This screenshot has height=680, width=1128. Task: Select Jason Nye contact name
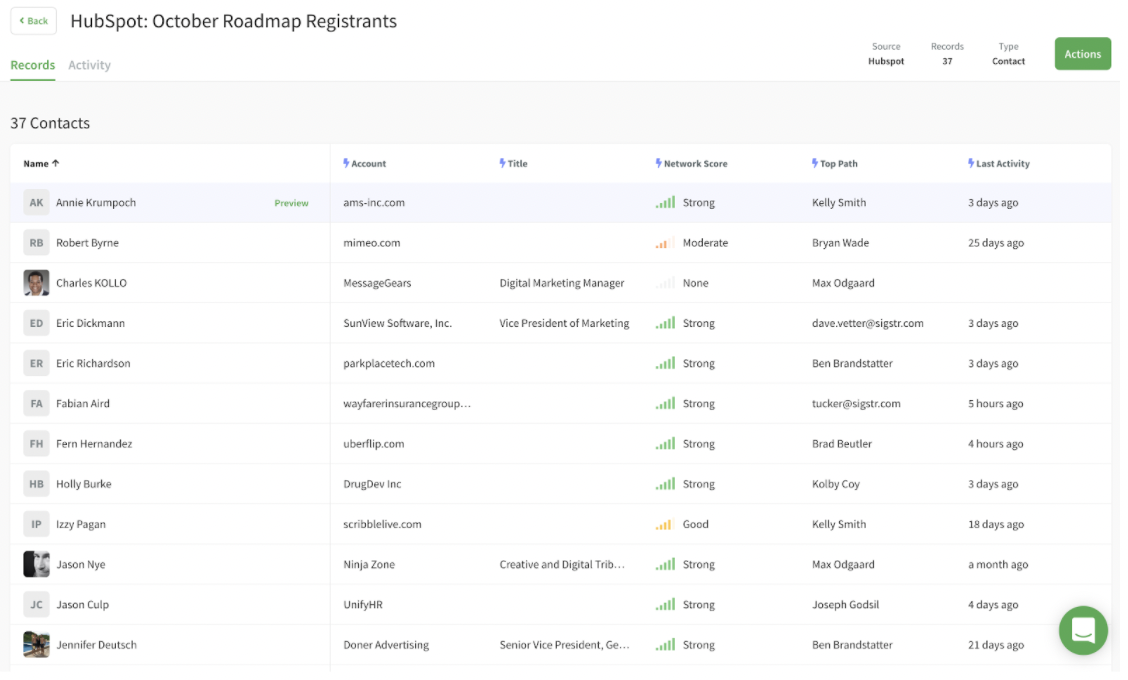pyautogui.click(x=81, y=564)
